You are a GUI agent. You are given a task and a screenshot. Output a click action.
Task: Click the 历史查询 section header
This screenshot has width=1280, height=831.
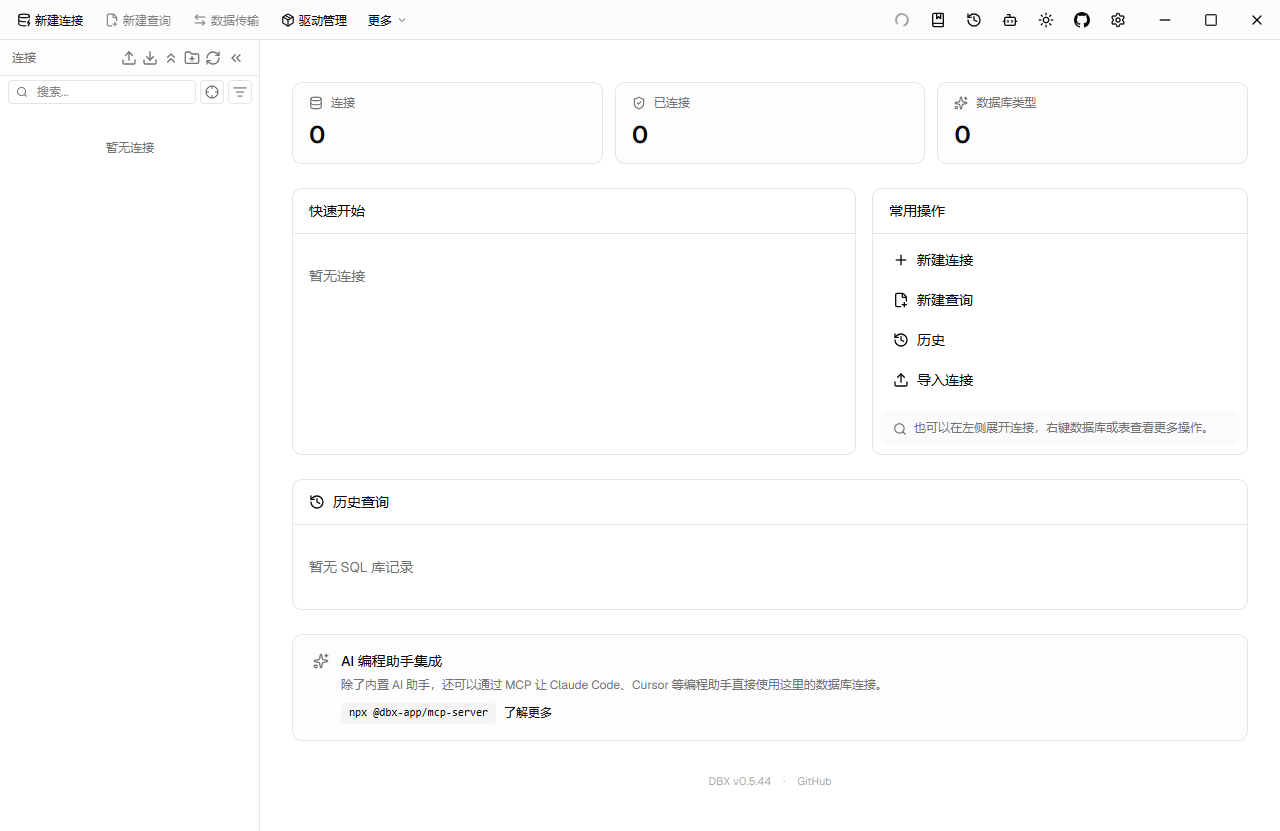(770, 502)
